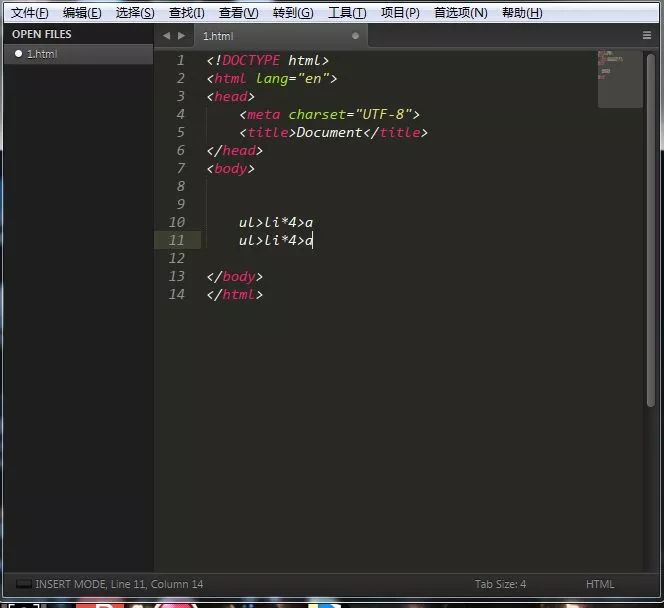Click the meta charset="UTF-8" line
Screen dimensions: 664x608
(x=329, y=115)
